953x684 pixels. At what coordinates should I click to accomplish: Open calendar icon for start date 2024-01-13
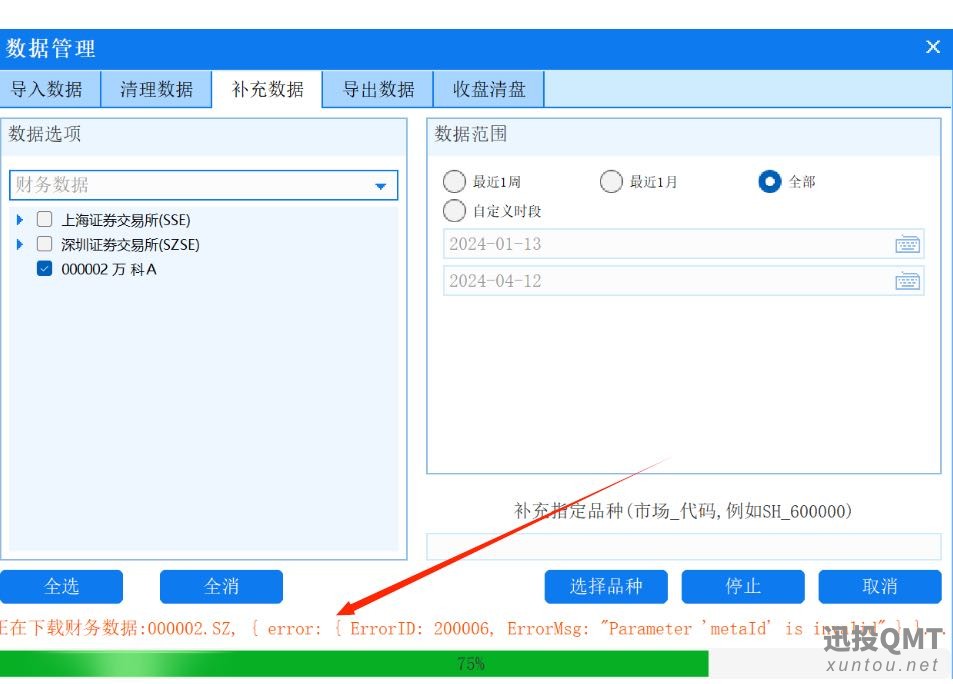point(907,244)
